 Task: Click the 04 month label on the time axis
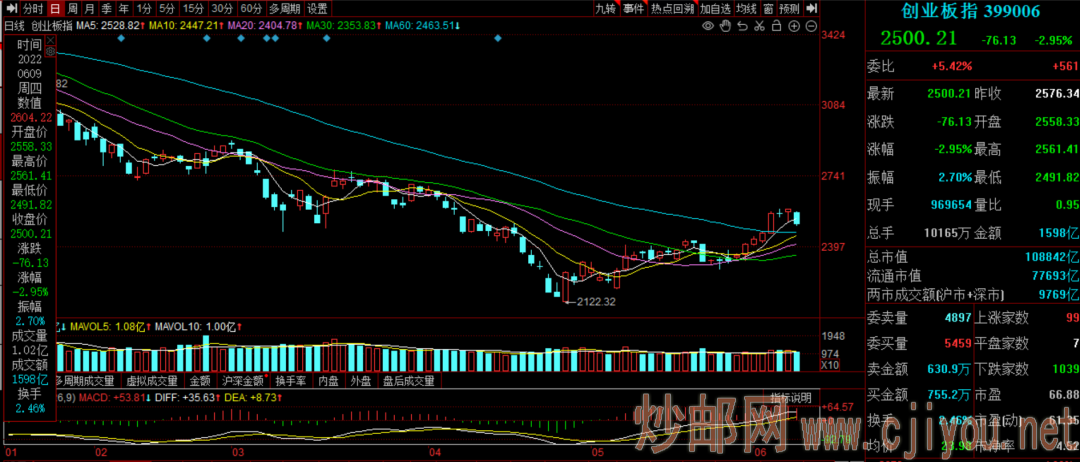click(435, 452)
